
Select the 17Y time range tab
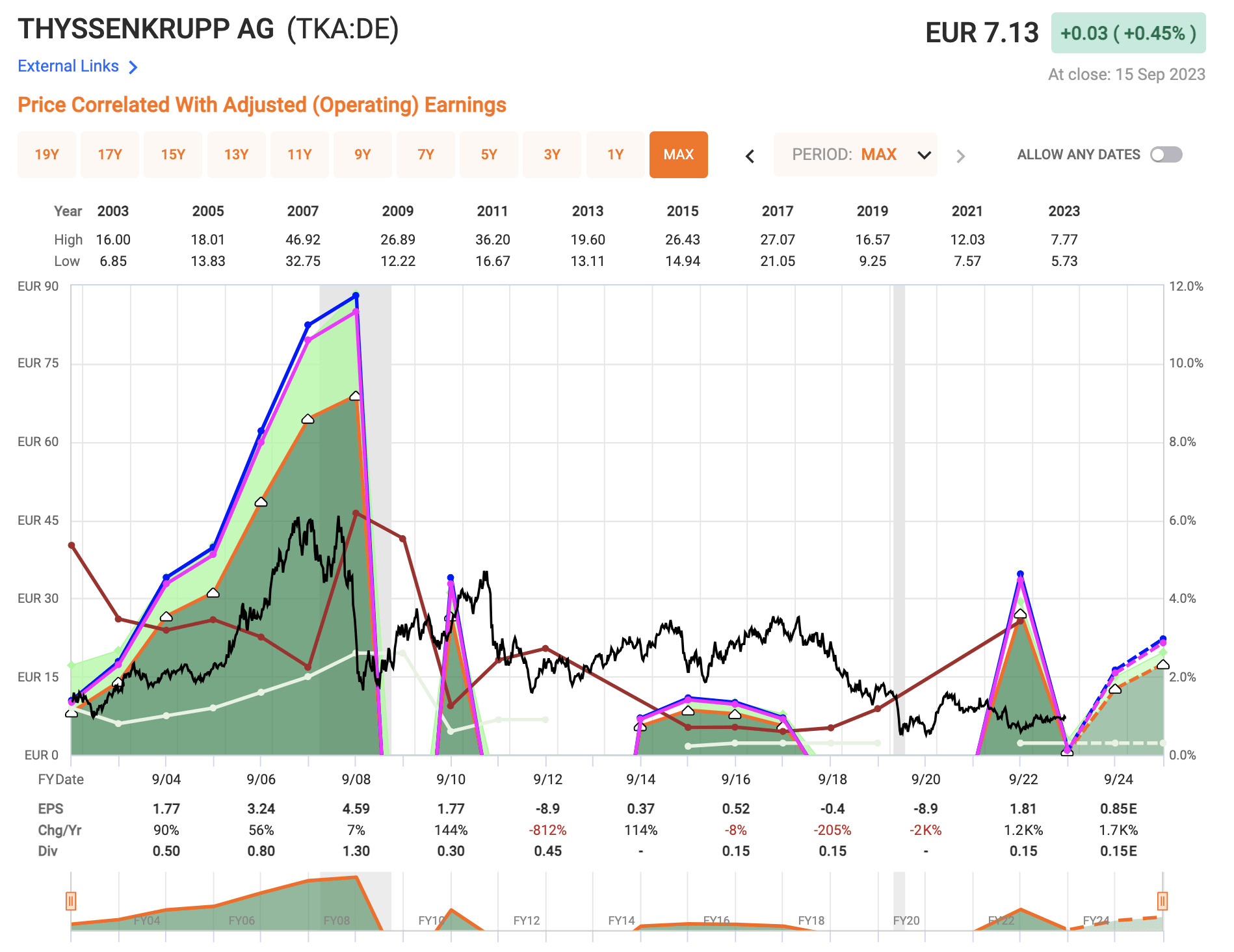110,155
